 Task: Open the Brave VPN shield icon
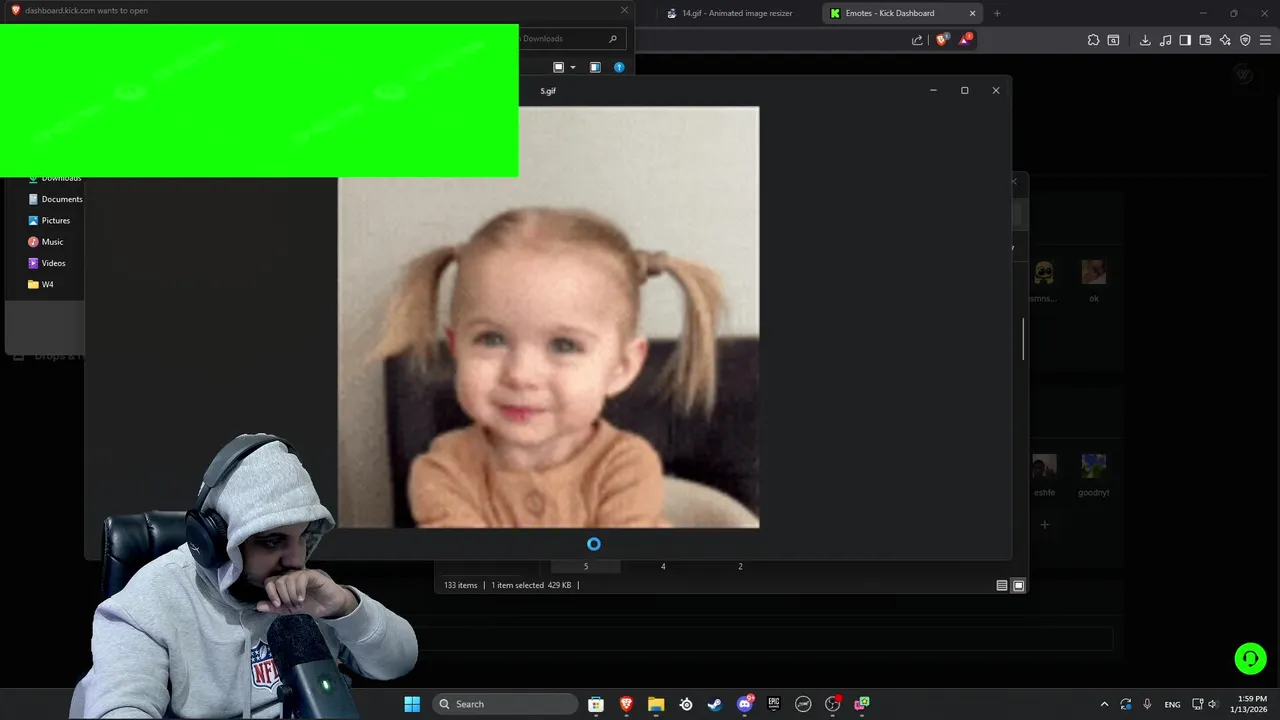click(1245, 40)
